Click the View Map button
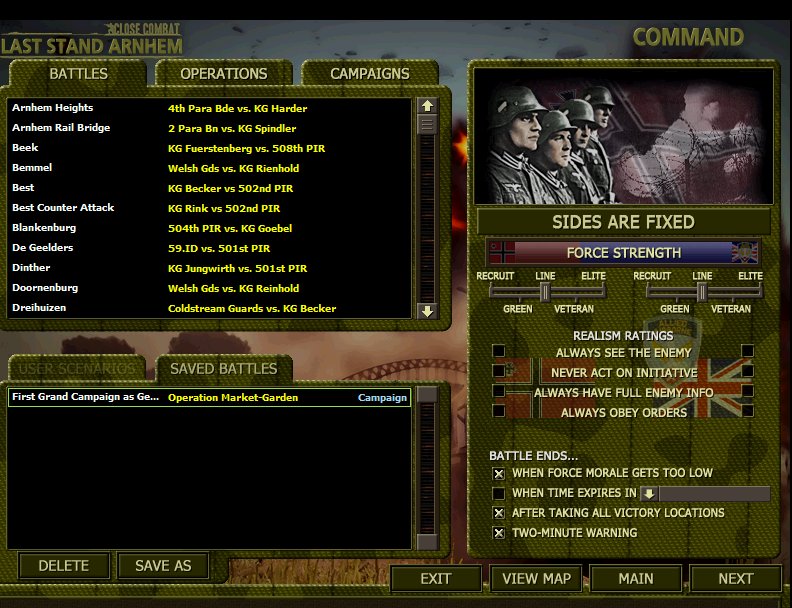The height and width of the screenshot is (608, 792). pos(536,579)
